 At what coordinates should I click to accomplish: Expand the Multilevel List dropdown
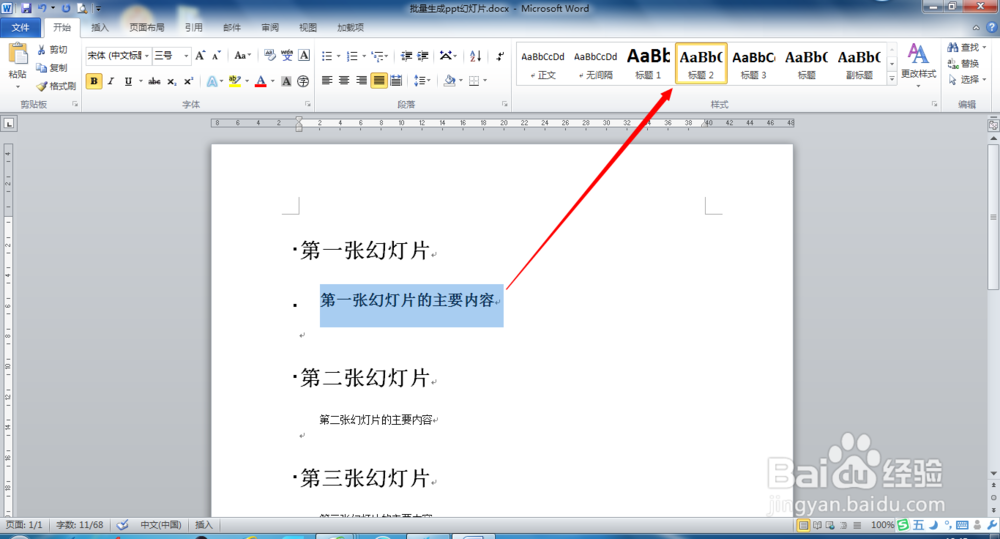pyautogui.click(x=386, y=56)
